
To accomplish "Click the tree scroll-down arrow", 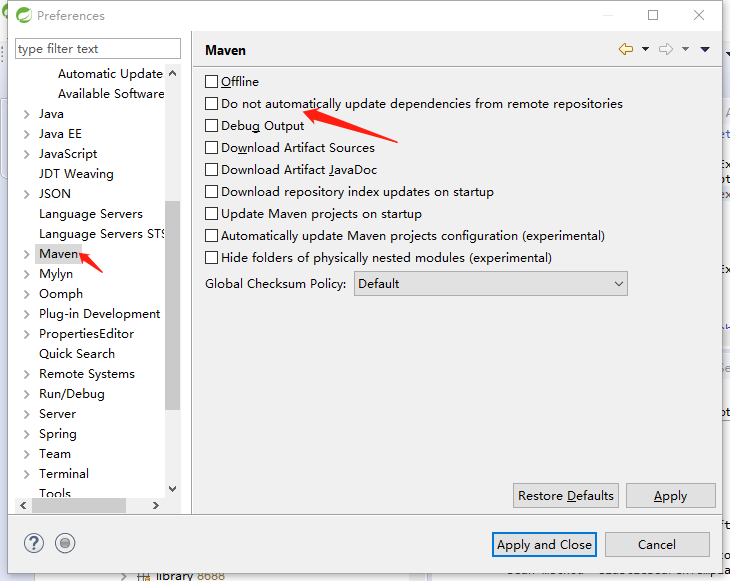I will click(x=172, y=489).
